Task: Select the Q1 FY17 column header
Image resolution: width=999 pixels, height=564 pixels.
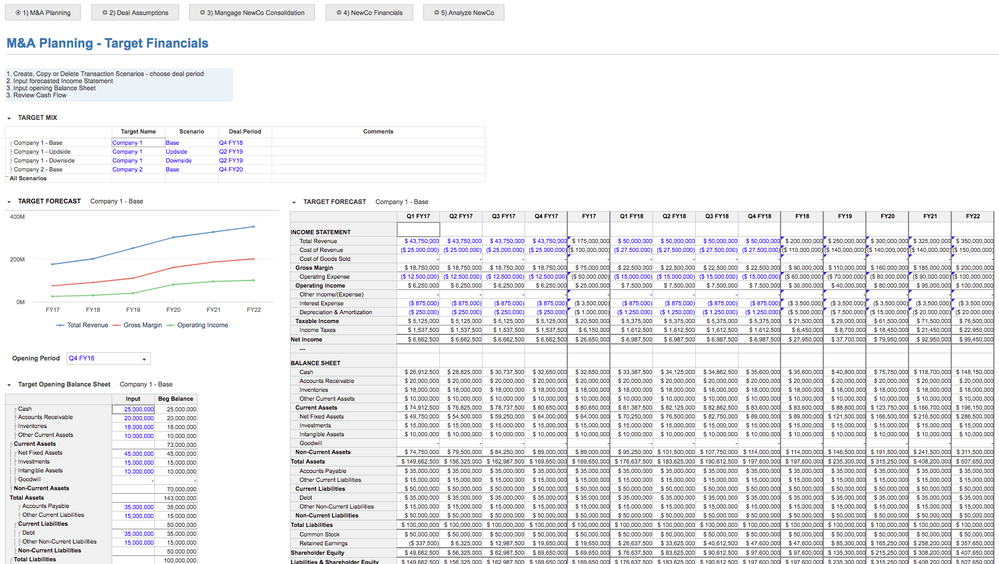Action: (418, 216)
